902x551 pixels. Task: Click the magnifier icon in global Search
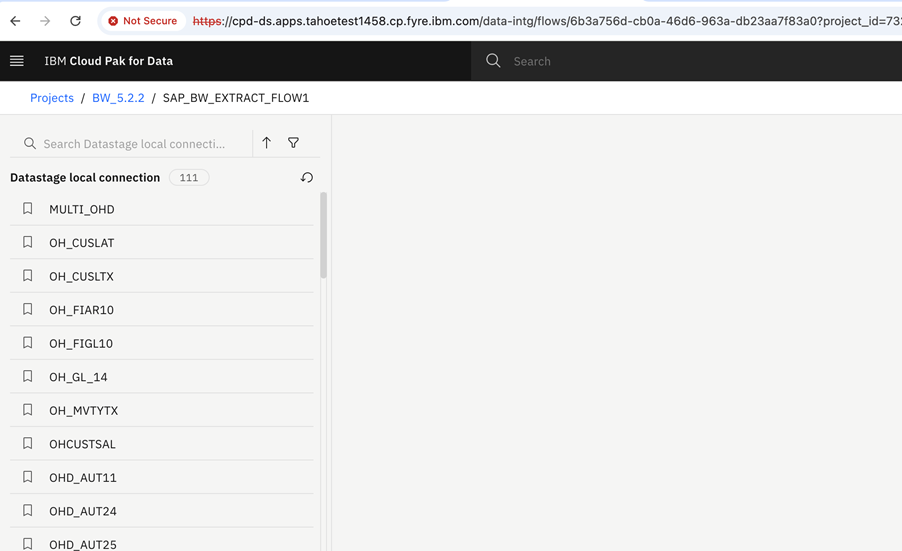point(493,61)
